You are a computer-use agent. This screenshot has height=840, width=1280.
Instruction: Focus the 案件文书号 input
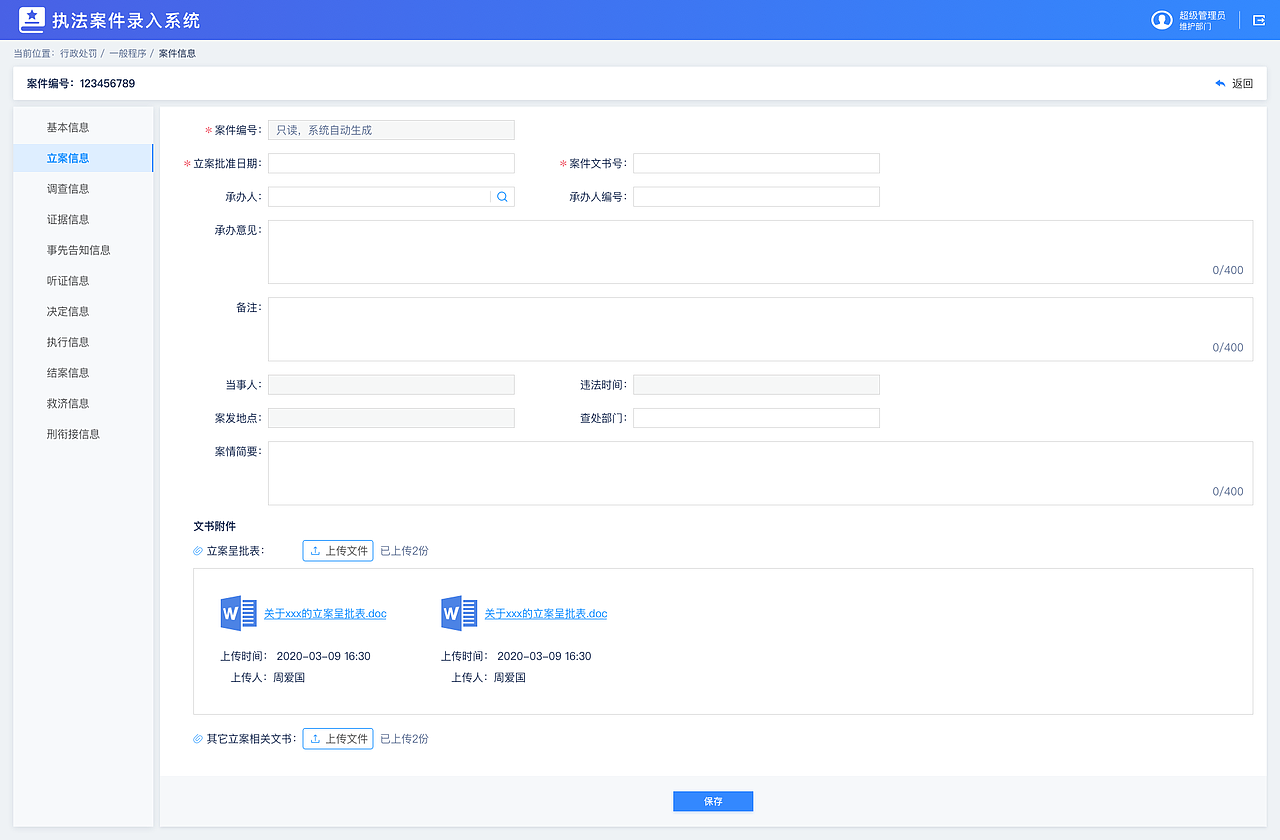756,163
